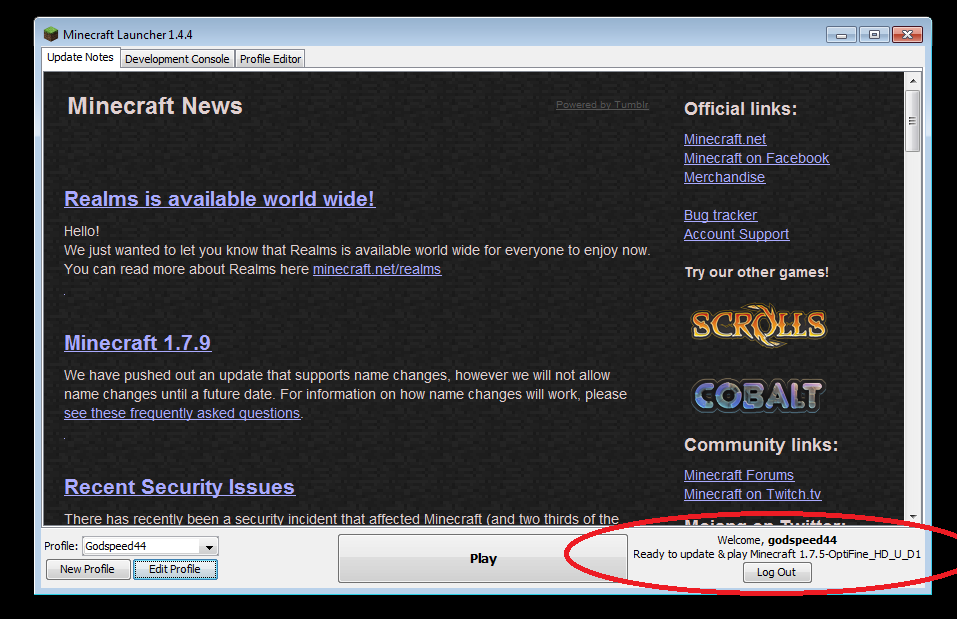This screenshot has width=957, height=619.
Task: Open 'see these frequently asked questions' link
Action: [x=182, y=413]
